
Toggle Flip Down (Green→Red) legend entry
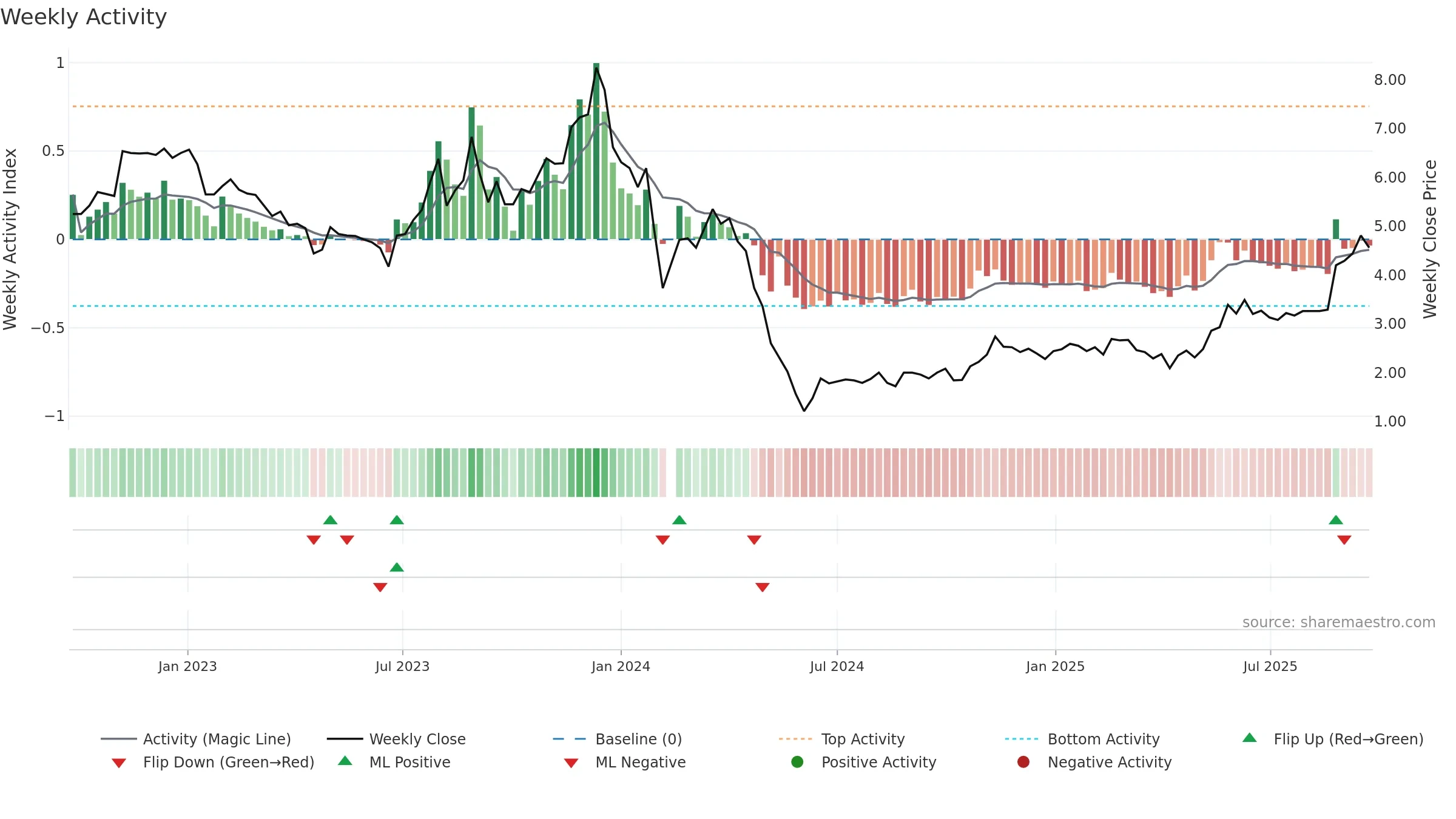[x=213, y=762]
